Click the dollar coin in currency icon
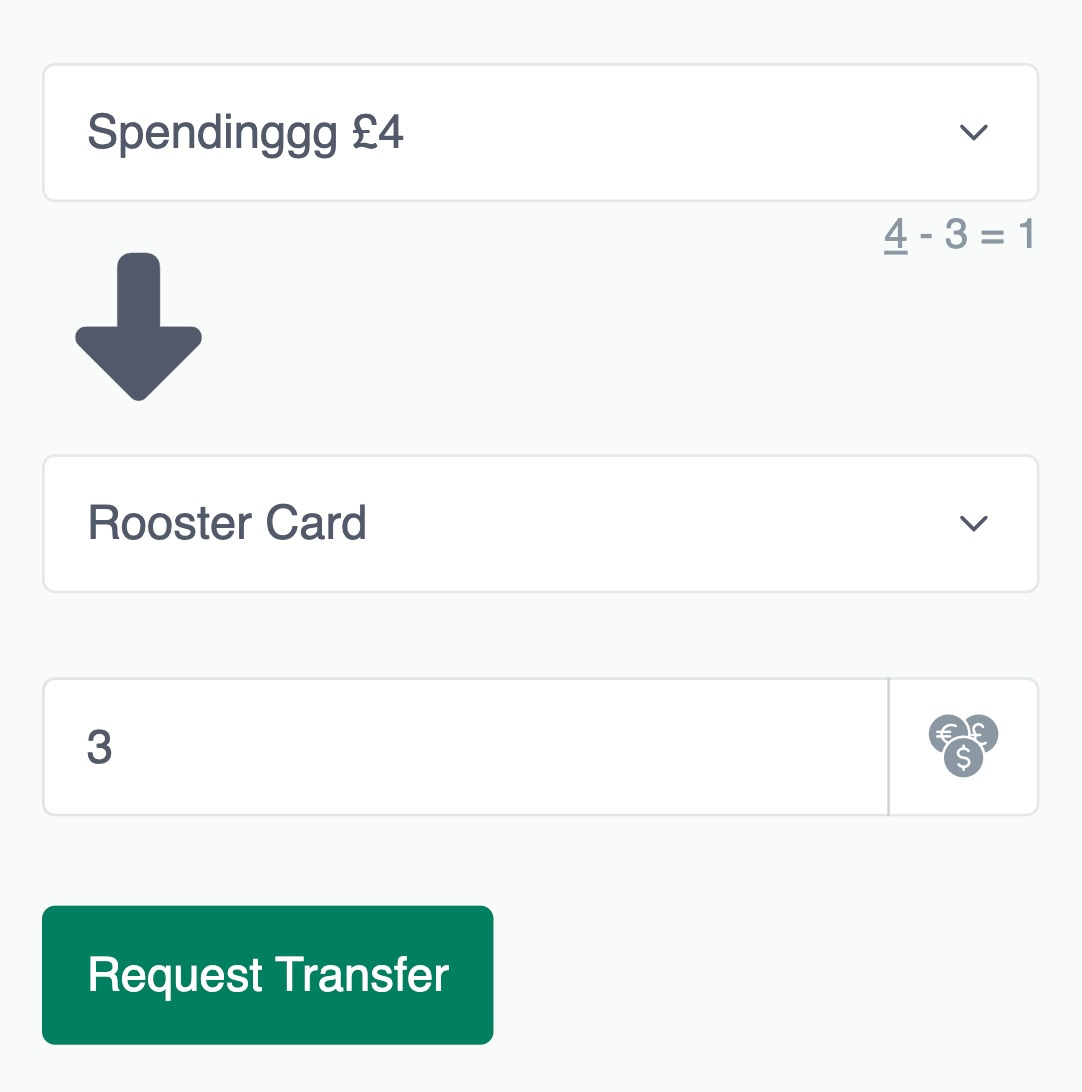The height and width of the screenshot is (1092, 1082). click(963, 757)
